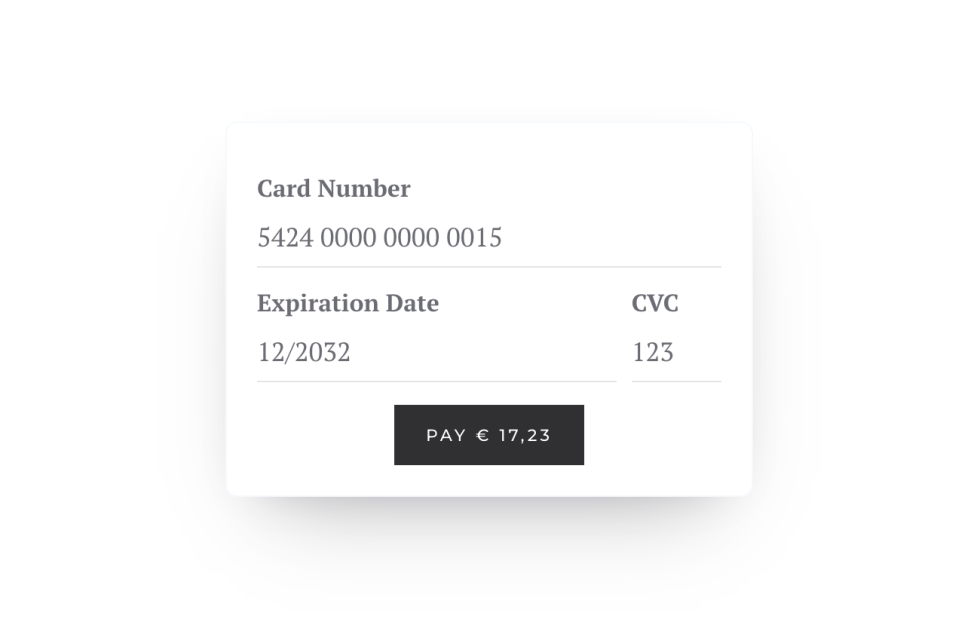Click the 17,23 amount on the button
980x628 pixels.
525,435
